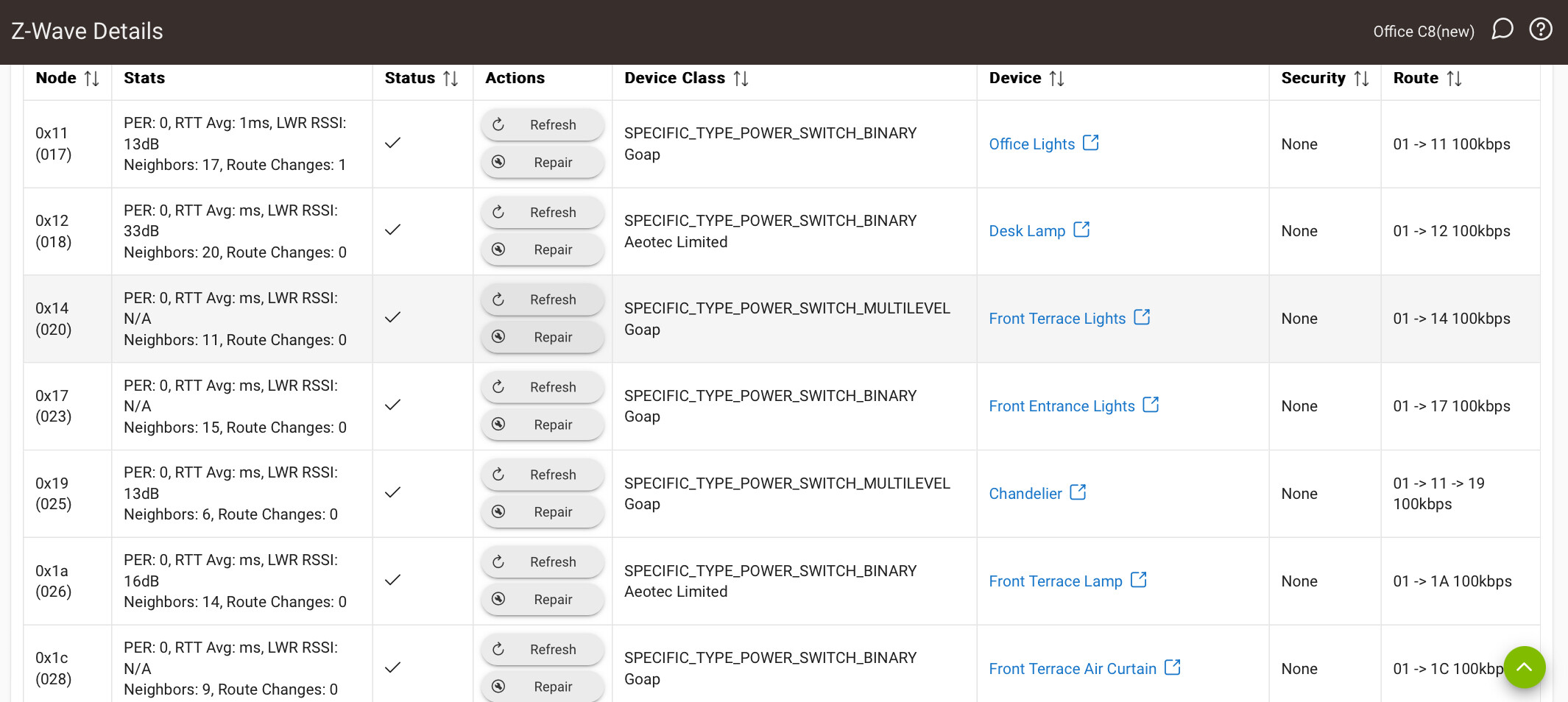The image size is (1568, 702).
Task: Open the Front Terrace Air Curtain link
Action: (x=1073, y=669)
